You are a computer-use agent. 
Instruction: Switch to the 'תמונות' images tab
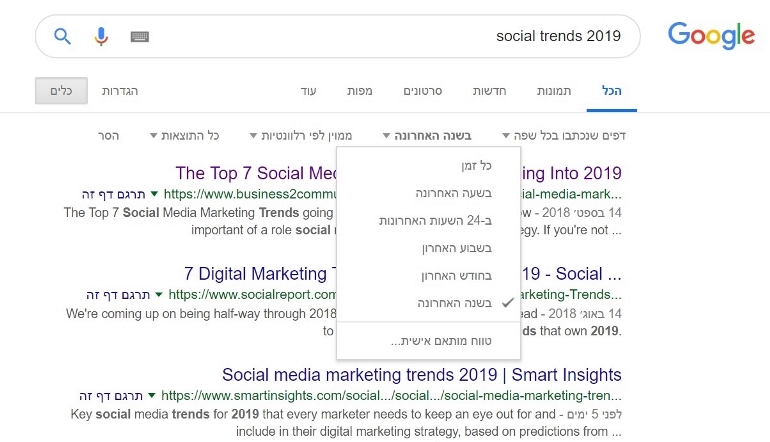[x=554, y=91]
